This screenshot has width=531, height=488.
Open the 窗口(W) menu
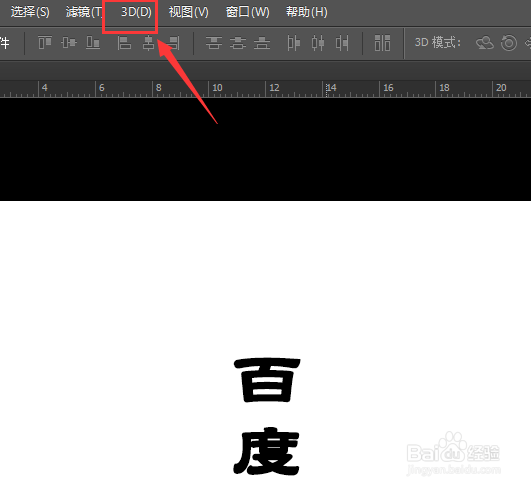coord(248,12)
